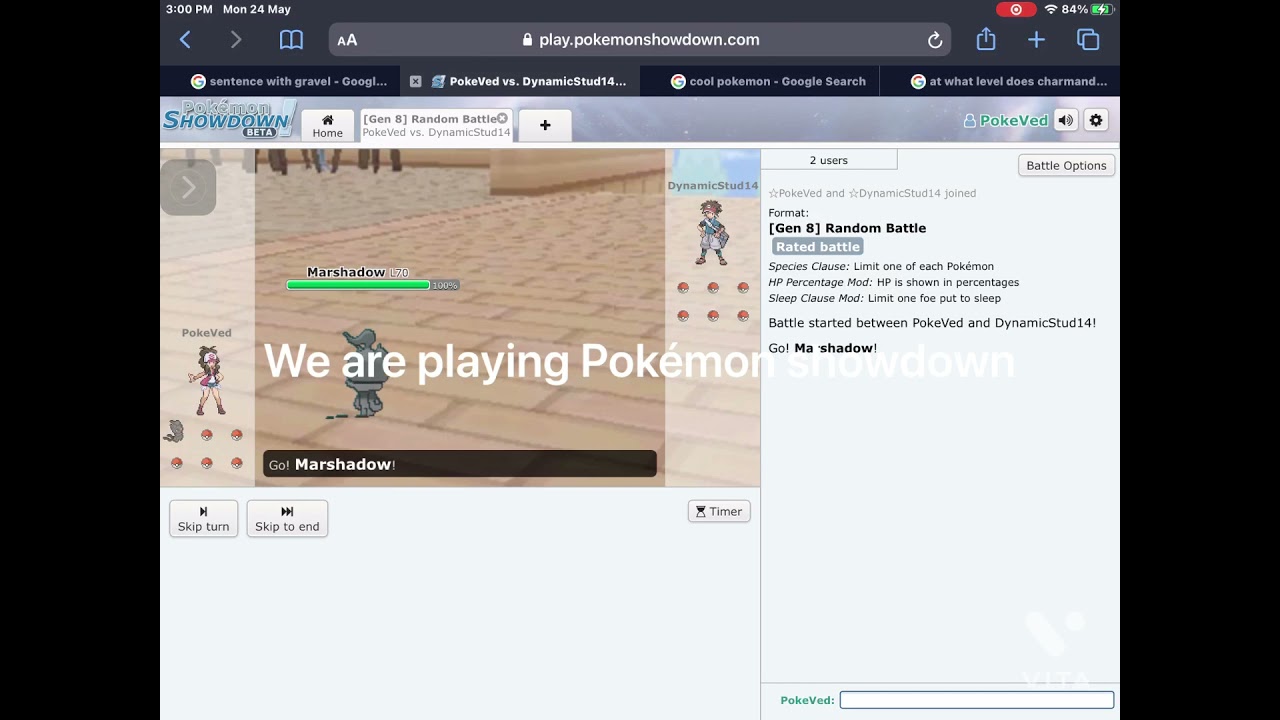The image size is (1280, 720).
Task: Click the 2 users list header
Action: coord(829,160)
